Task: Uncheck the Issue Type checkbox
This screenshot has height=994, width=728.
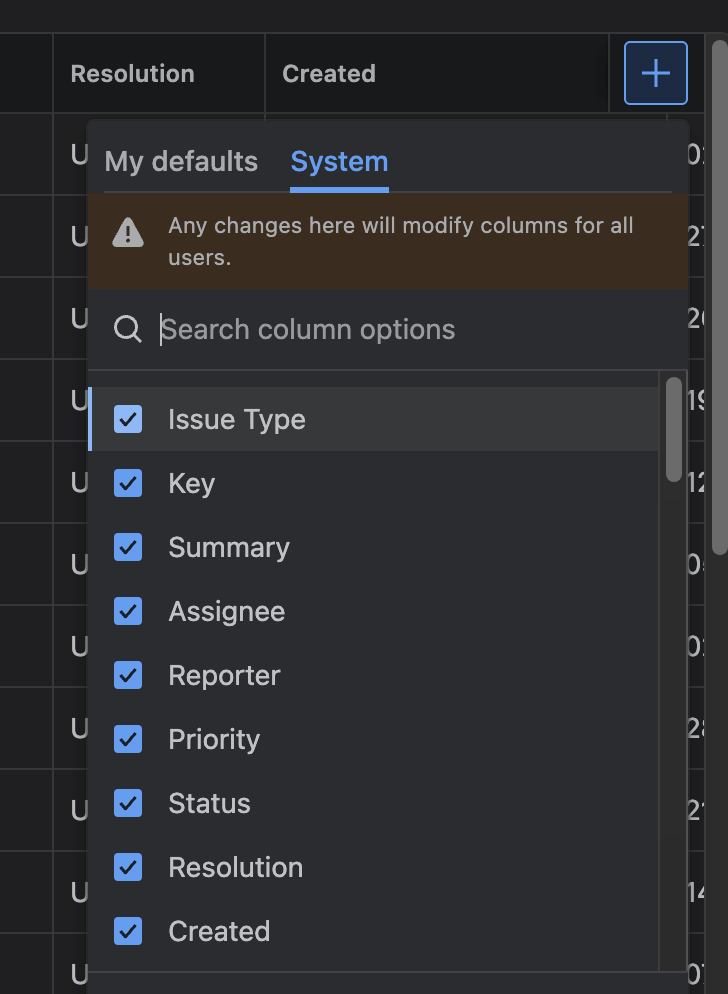Action: coord(128,419)
